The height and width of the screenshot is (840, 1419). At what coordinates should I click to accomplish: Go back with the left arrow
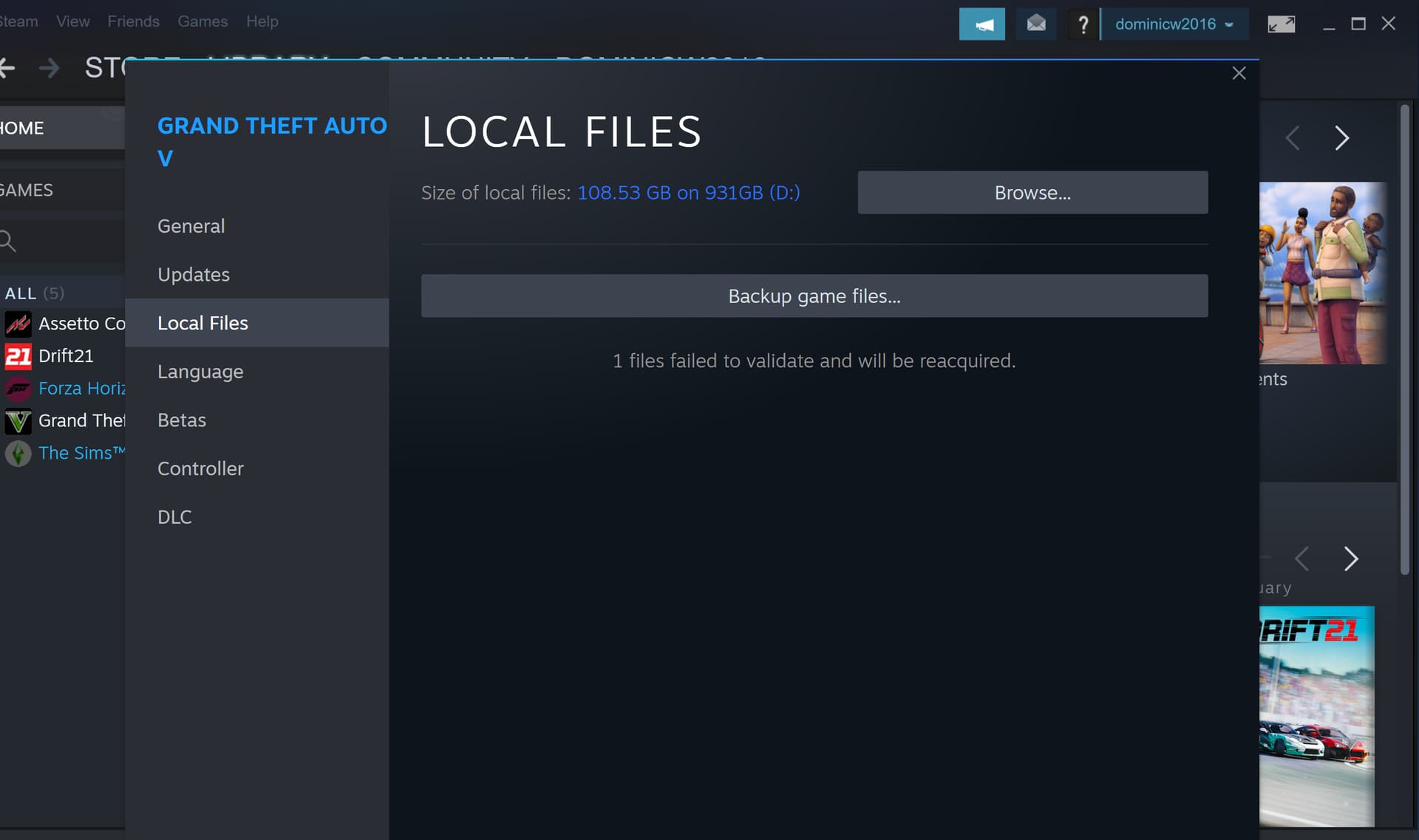click(x=7, y=68)
